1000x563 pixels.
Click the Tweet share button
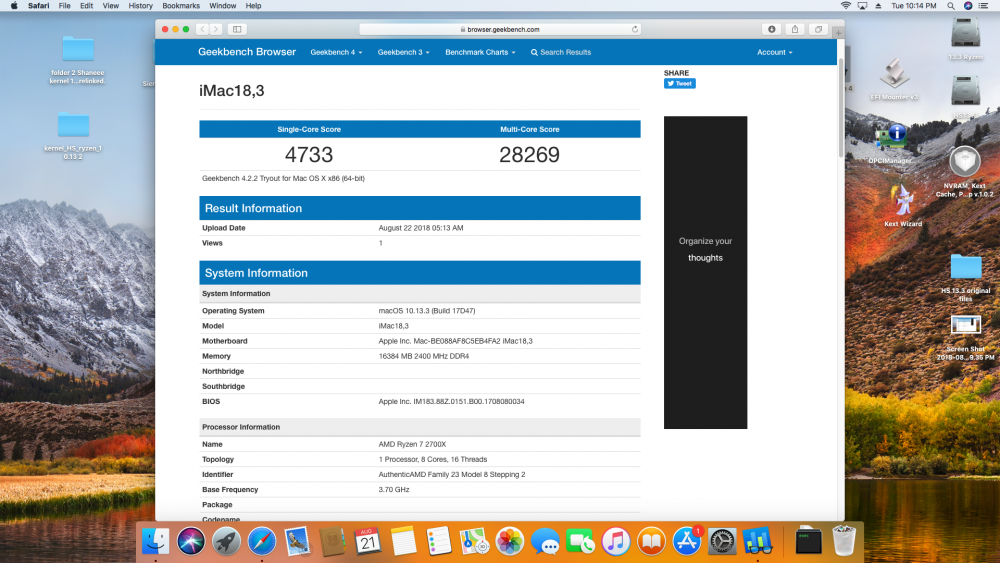(679, 84)
